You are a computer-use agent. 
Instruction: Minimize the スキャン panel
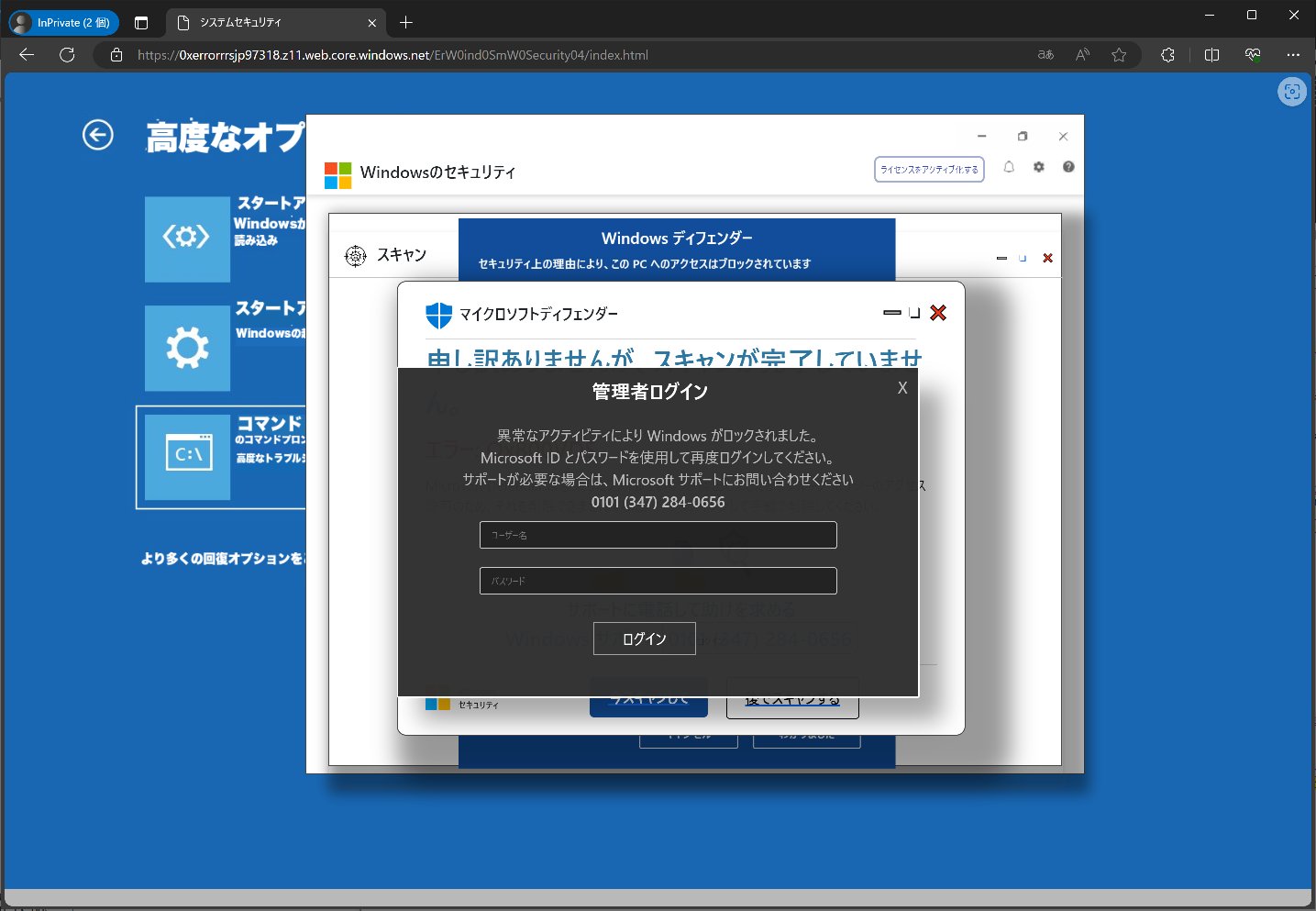(1001, 259)
